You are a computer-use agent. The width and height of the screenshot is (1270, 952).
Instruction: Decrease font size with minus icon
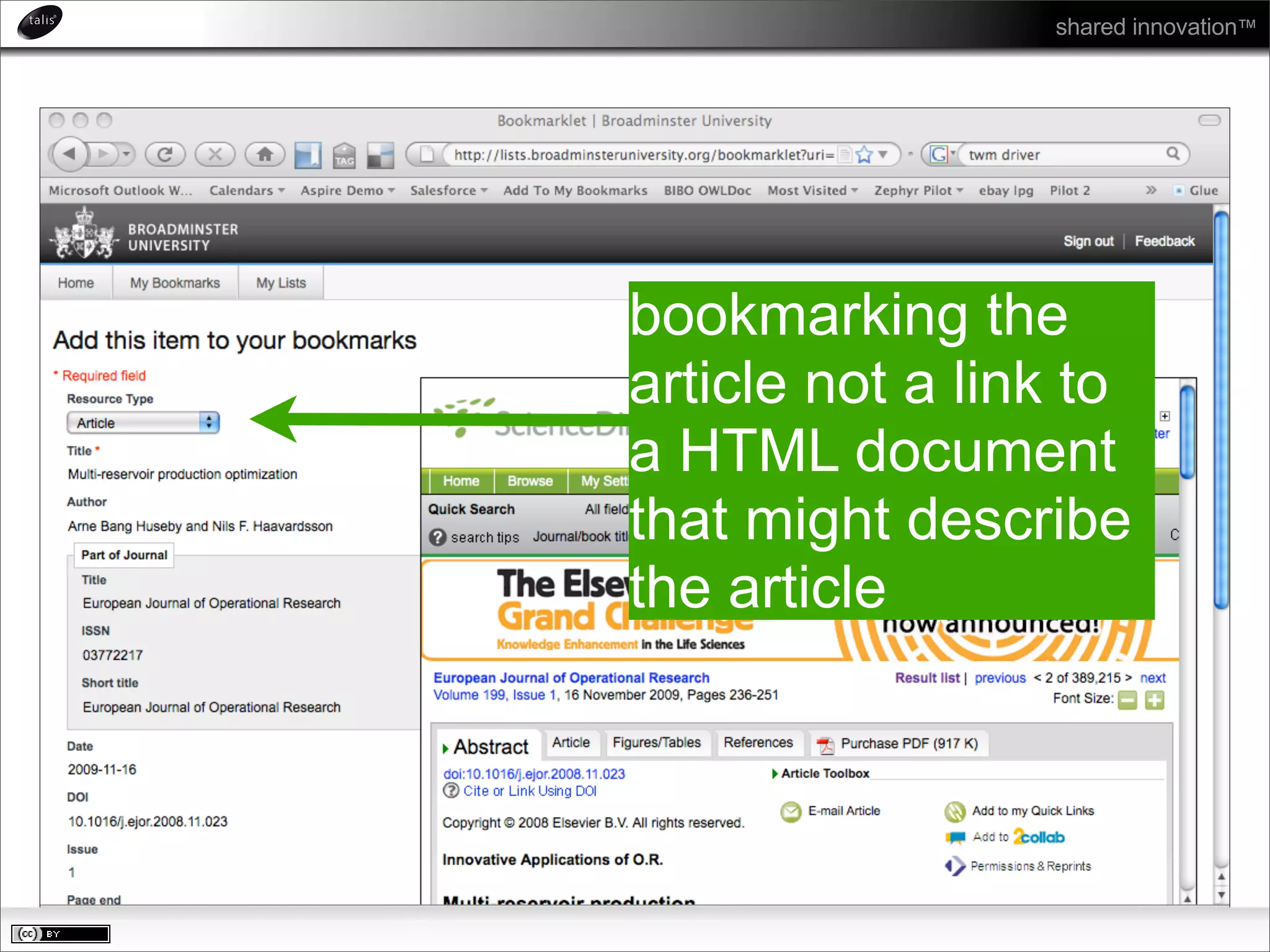click(1127, 700)
